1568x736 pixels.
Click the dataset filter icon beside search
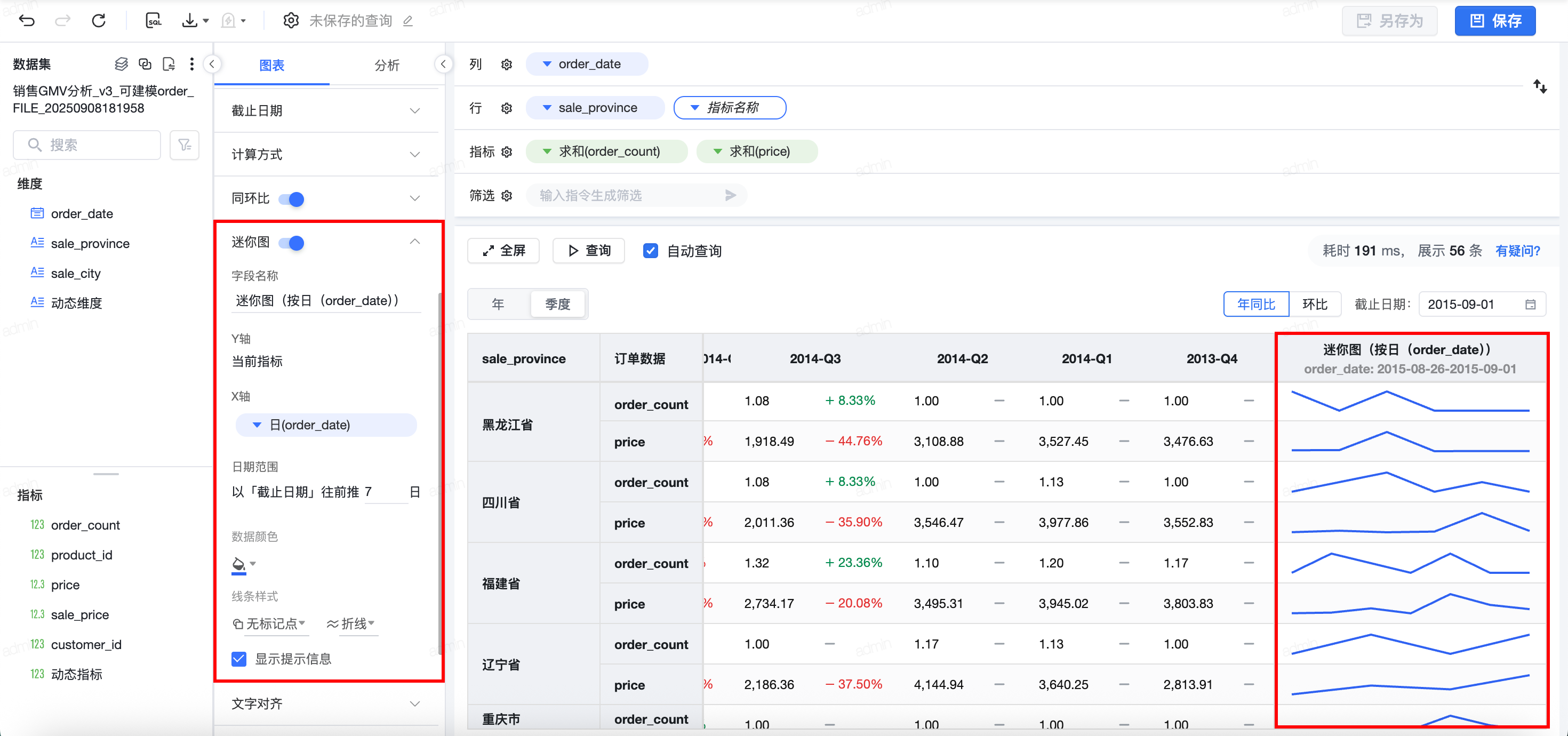click(185, 145)
